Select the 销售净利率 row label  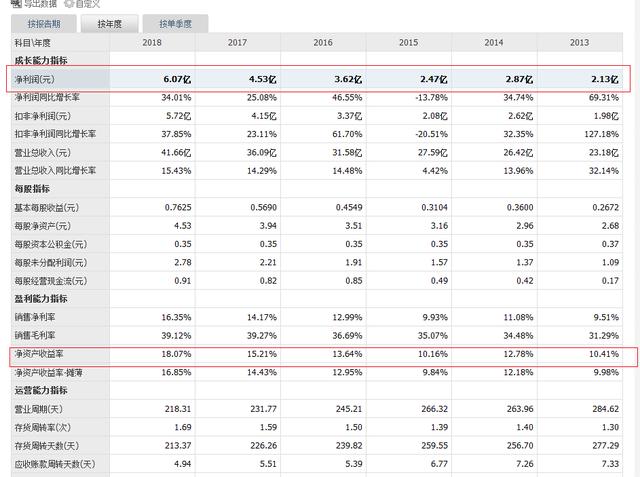[35, 317]
